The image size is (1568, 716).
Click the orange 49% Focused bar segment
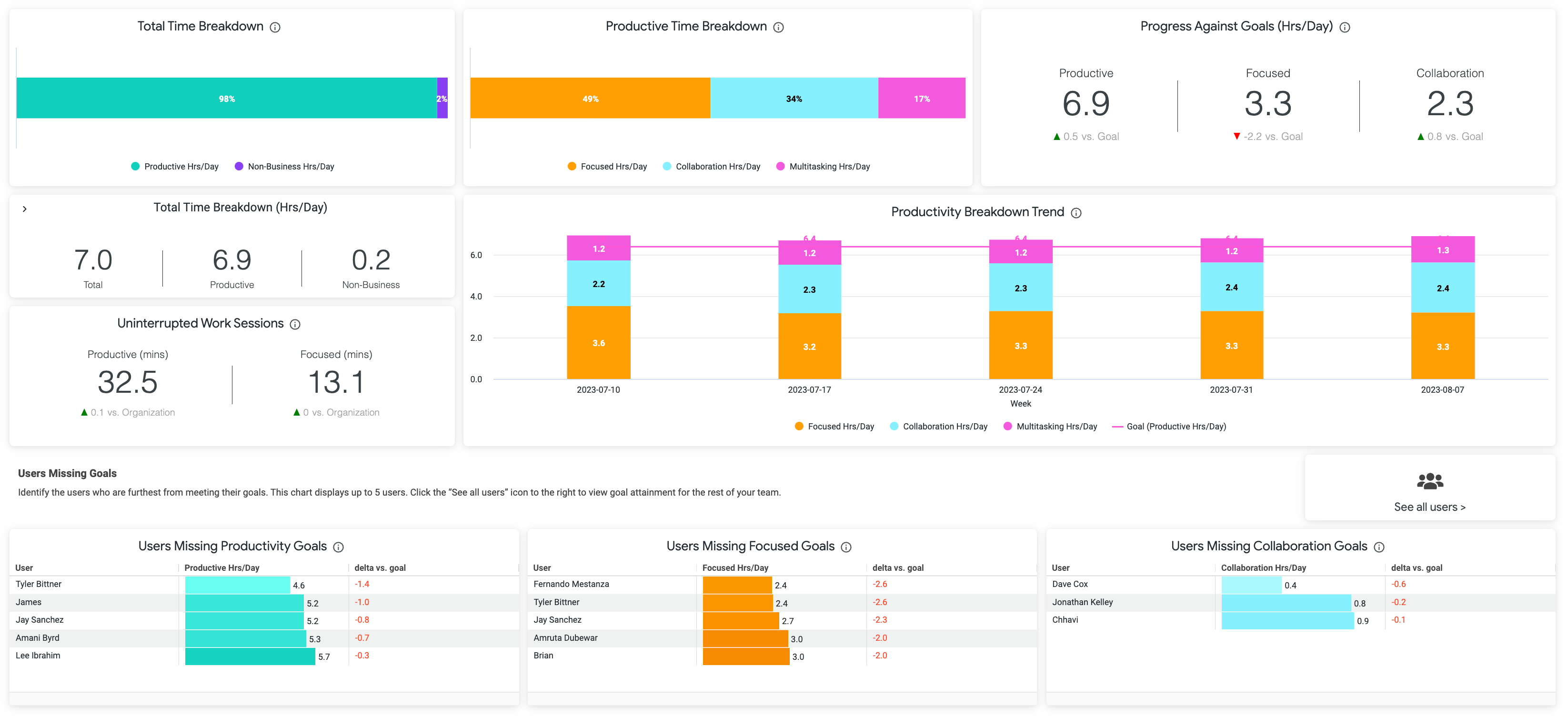590,98
